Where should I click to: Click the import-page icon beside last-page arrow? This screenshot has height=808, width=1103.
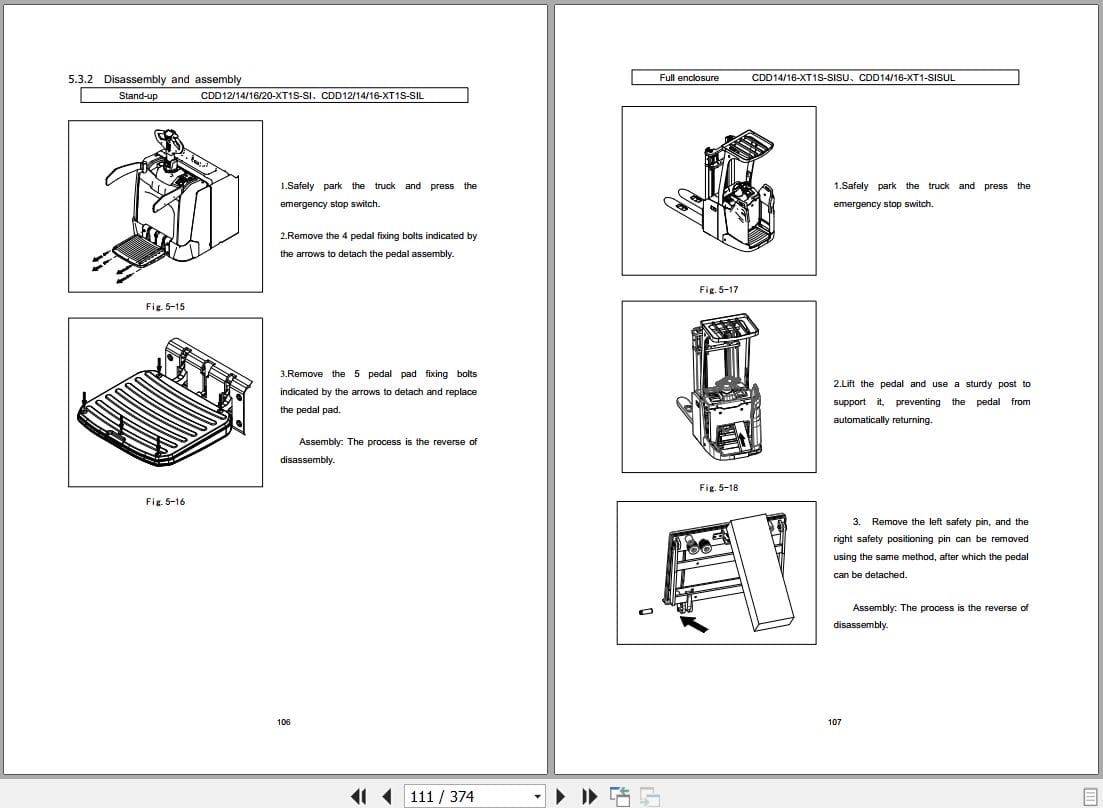tap(620, 796)
